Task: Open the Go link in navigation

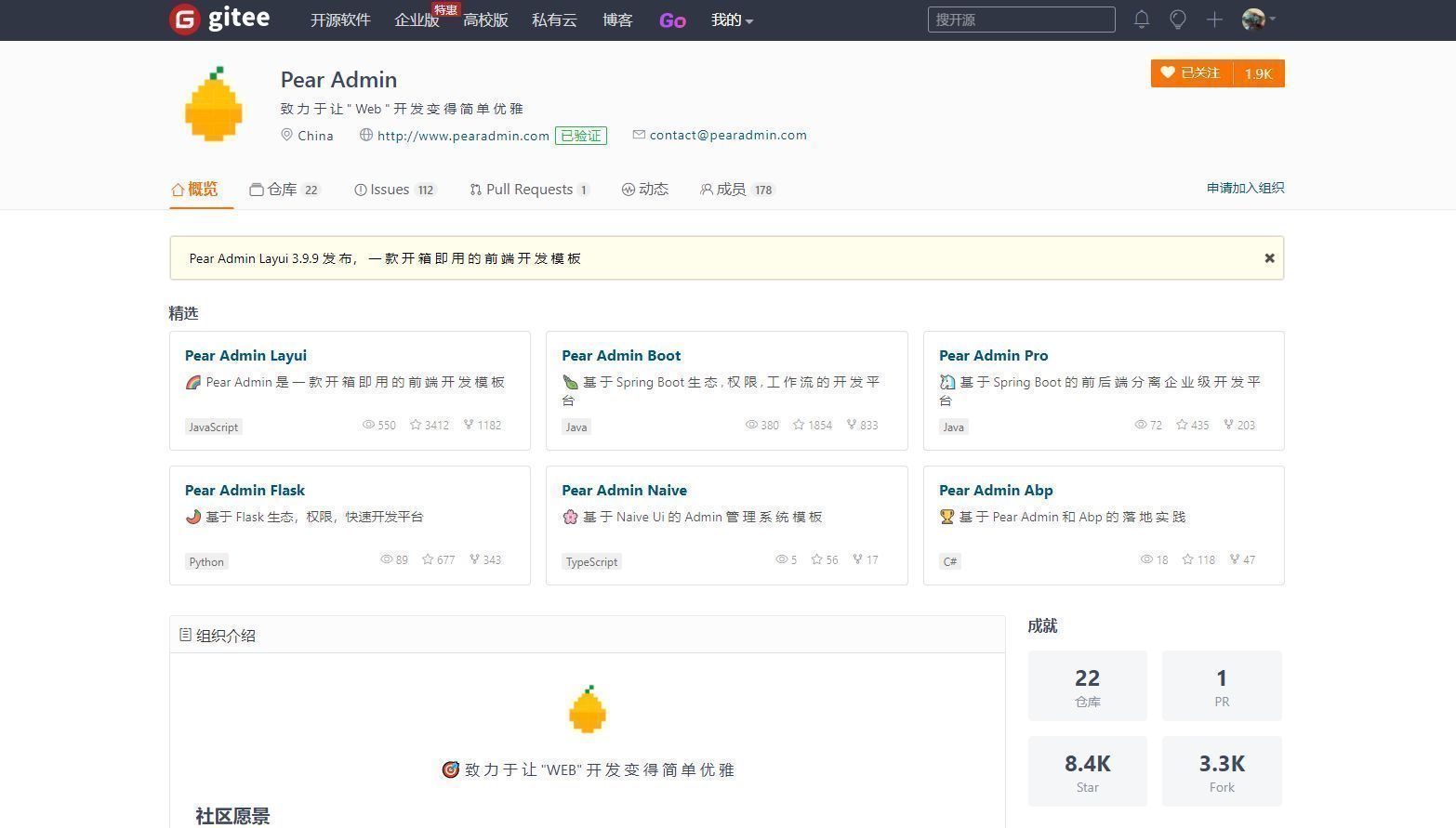Action: [x=672, y=20]
